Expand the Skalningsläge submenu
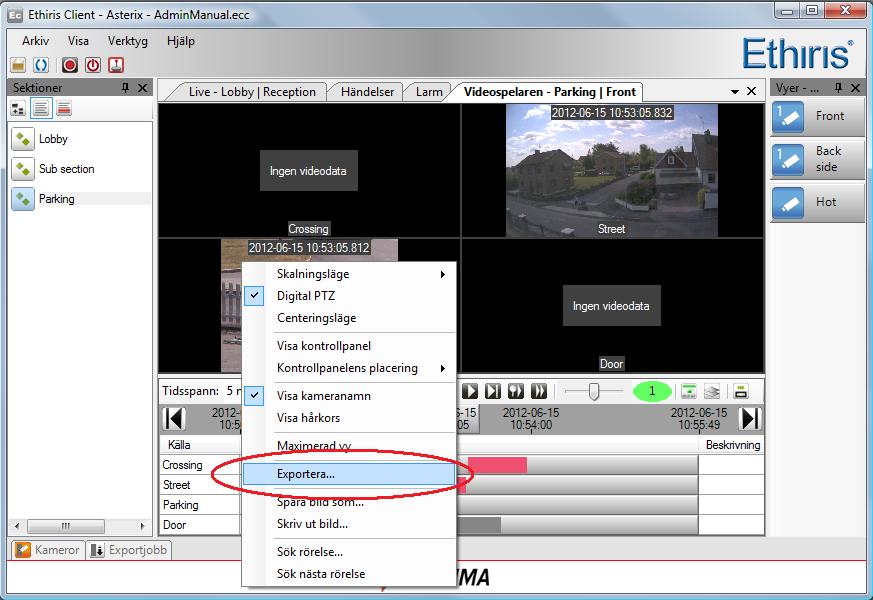 click(x=349, y=274)
